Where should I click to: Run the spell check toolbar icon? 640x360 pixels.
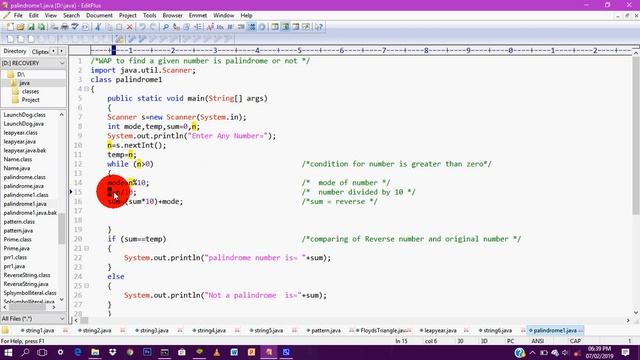coord(75,27)
